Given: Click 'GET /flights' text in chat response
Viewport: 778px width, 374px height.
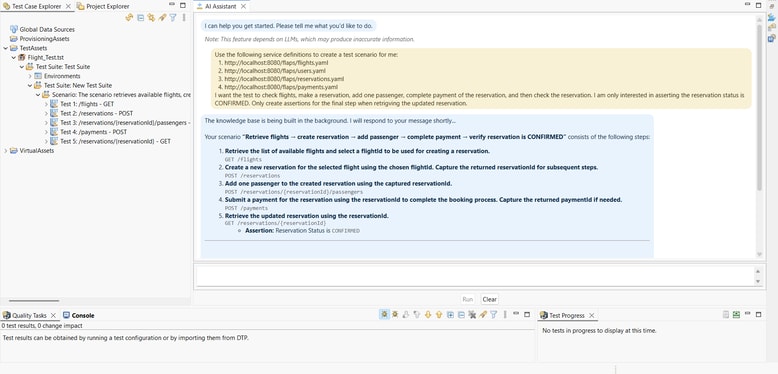Looking at the screenshot, I should 243,160.
